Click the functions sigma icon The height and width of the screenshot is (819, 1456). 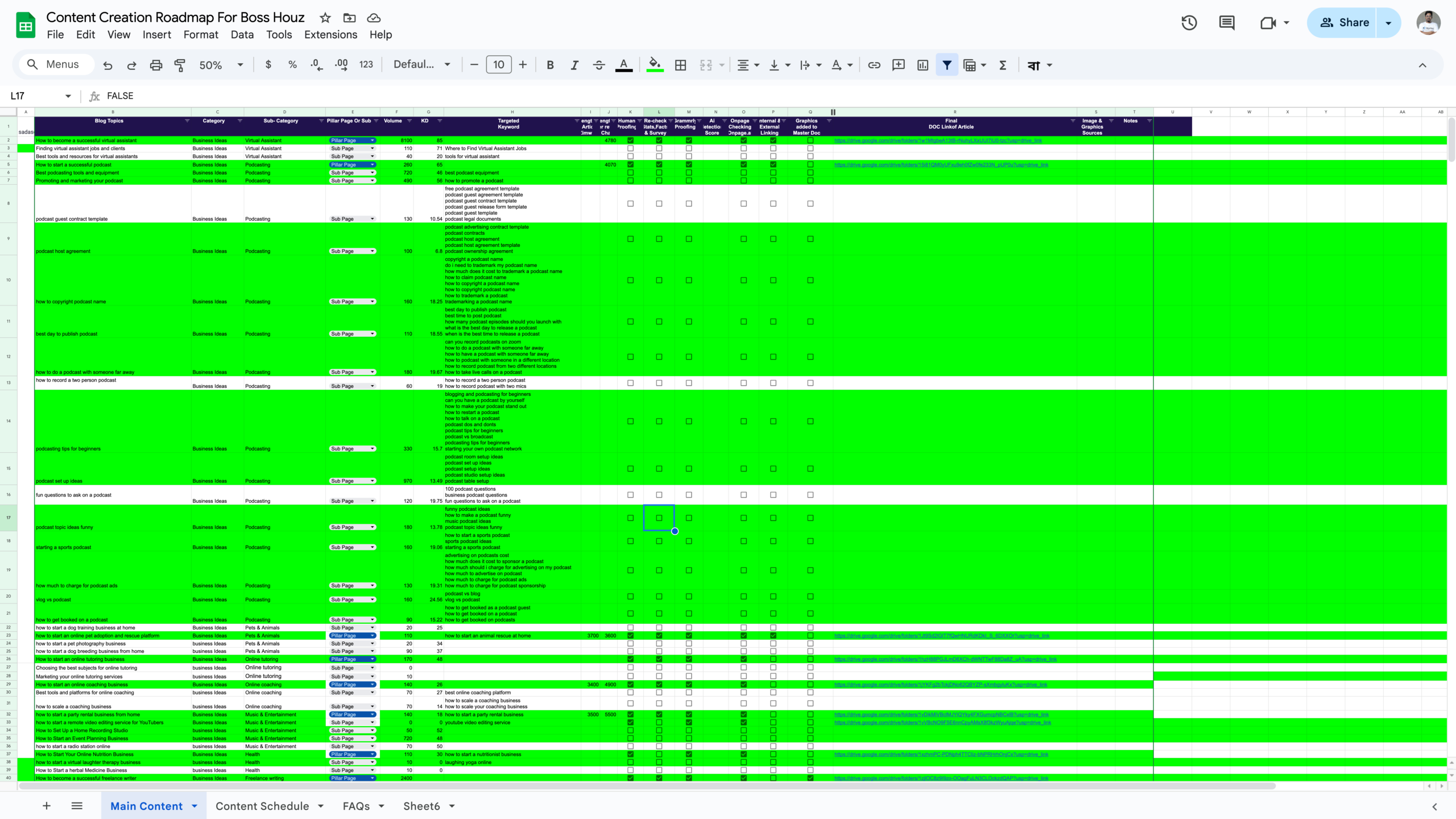[1003, 65]
